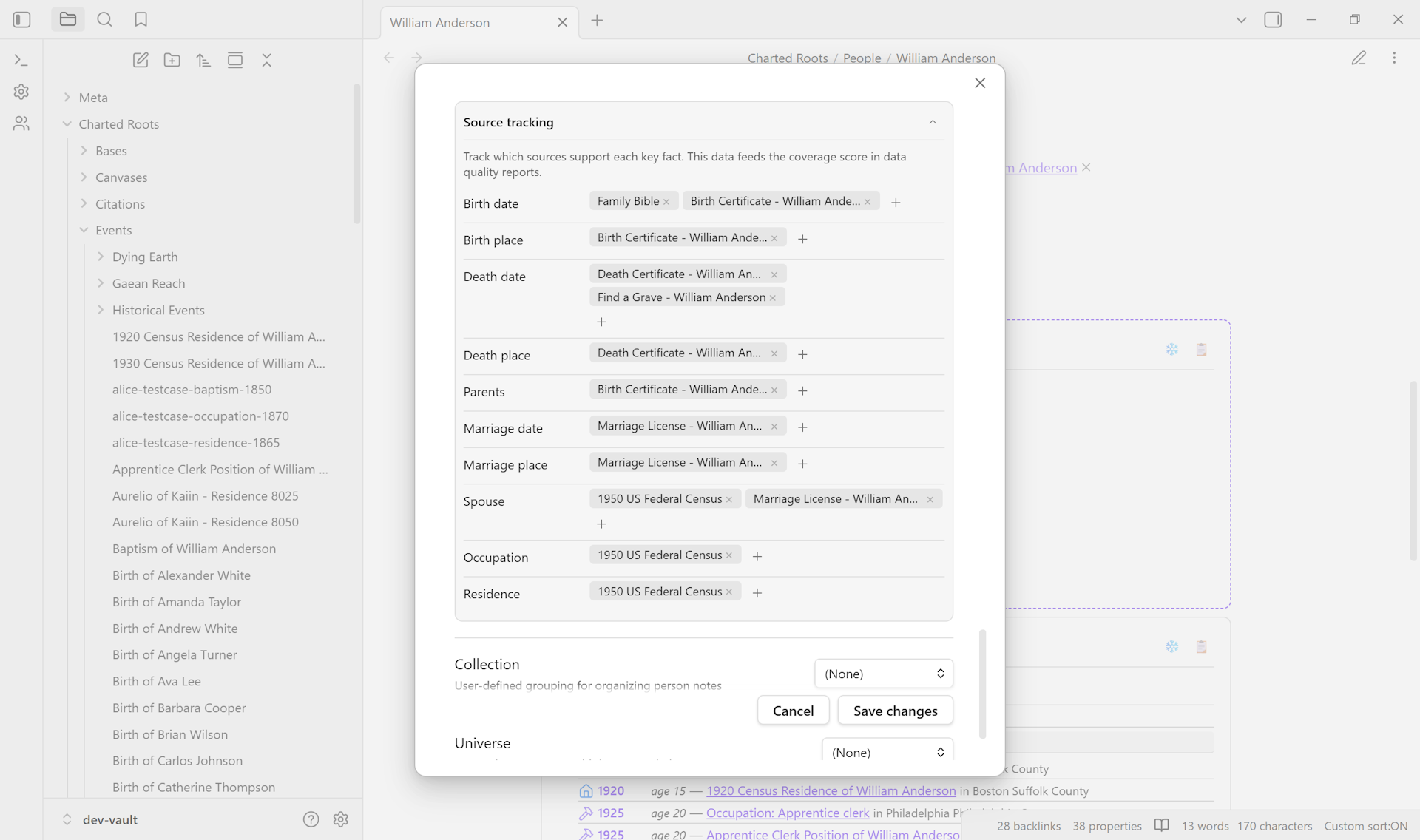Toggle the right sidebar icon
The image size is (1420, 840).
[1274, 20]
